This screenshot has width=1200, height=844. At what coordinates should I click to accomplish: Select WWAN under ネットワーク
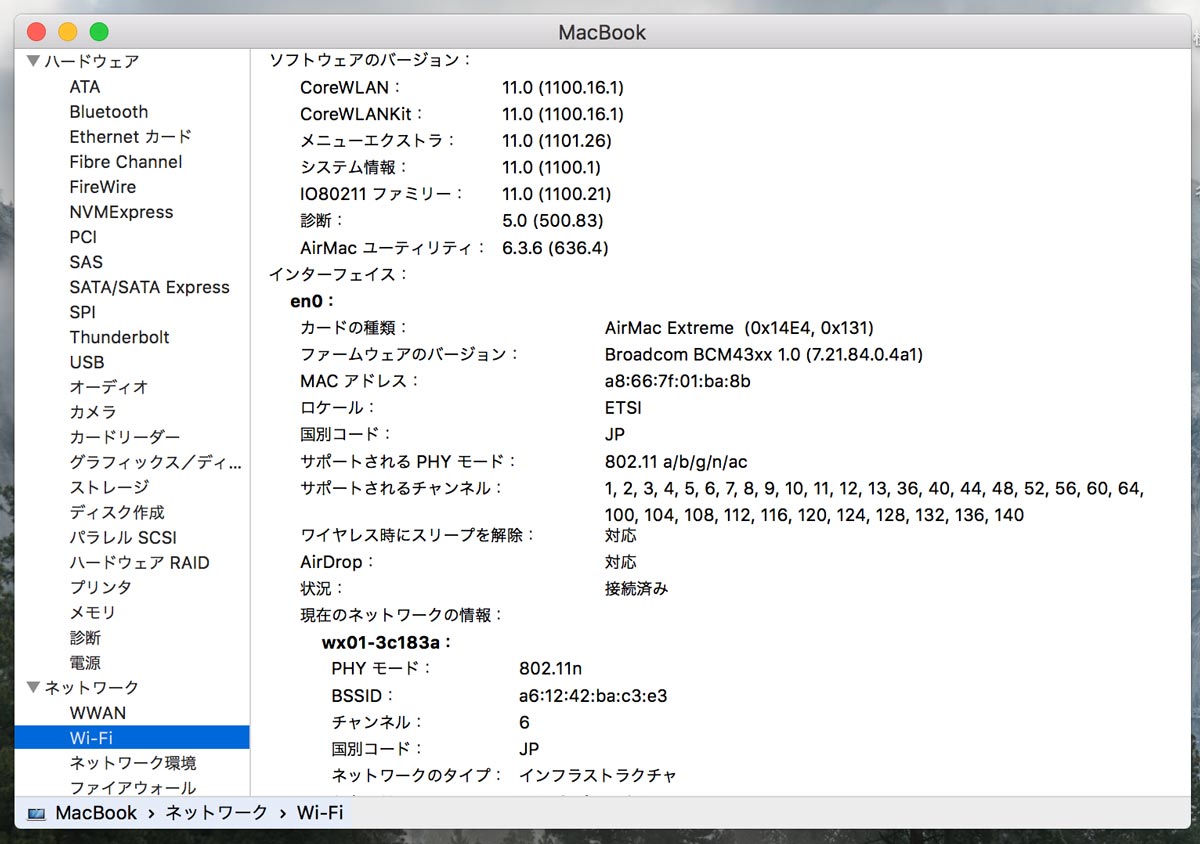tap(98, 713)
